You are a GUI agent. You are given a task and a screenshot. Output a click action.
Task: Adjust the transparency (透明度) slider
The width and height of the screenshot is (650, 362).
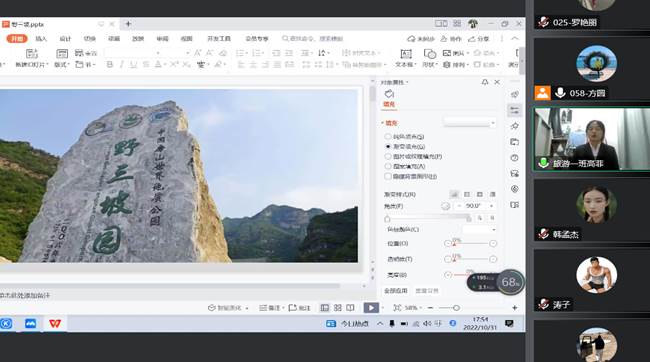(470, 259)
